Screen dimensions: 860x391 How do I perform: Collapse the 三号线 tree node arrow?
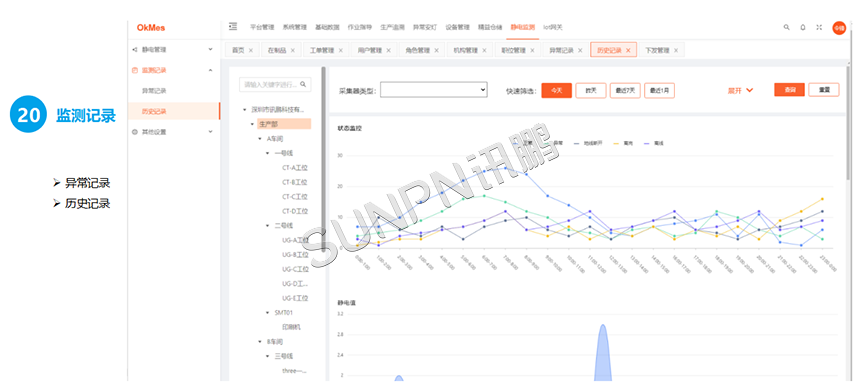point(268,356)
